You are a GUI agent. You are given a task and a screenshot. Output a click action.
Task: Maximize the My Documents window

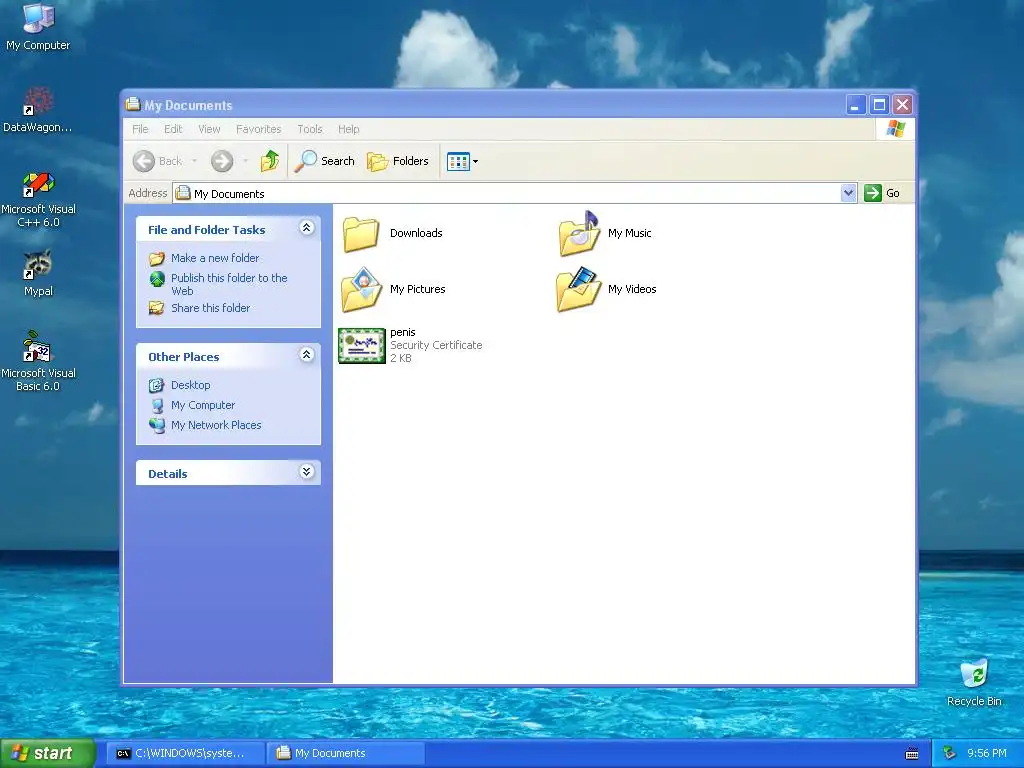point(879,104)
